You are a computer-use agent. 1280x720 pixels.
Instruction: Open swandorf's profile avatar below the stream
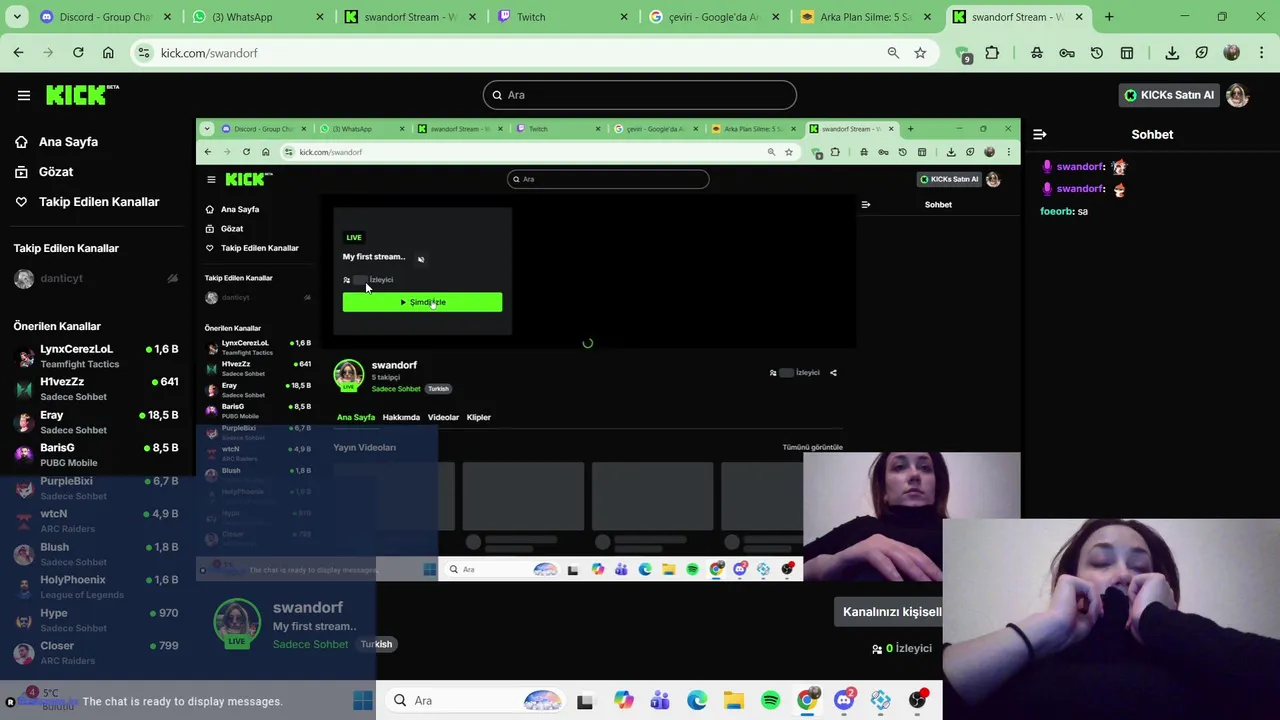coord(237,623)
